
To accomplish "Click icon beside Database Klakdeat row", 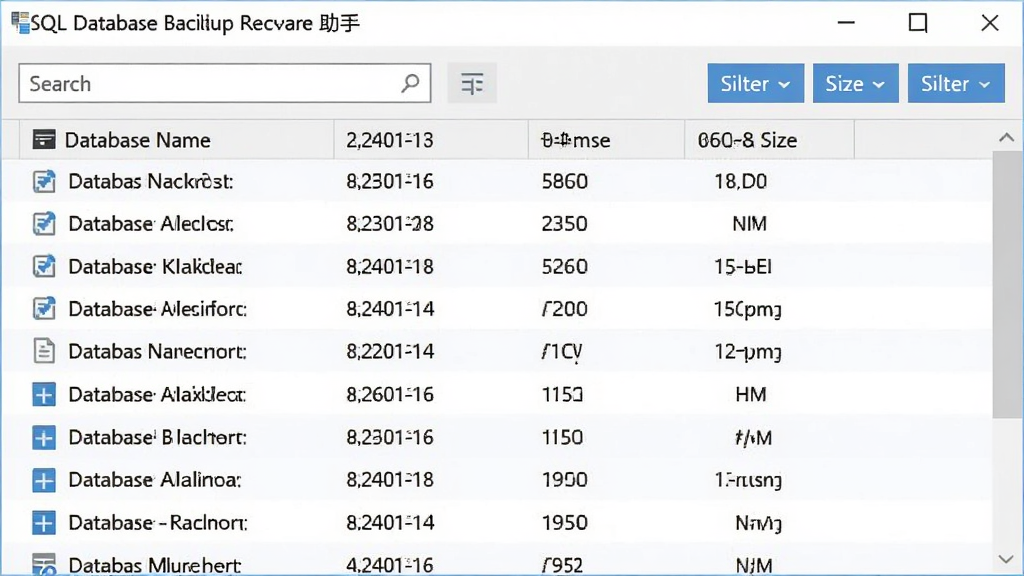I will (44, 266).
